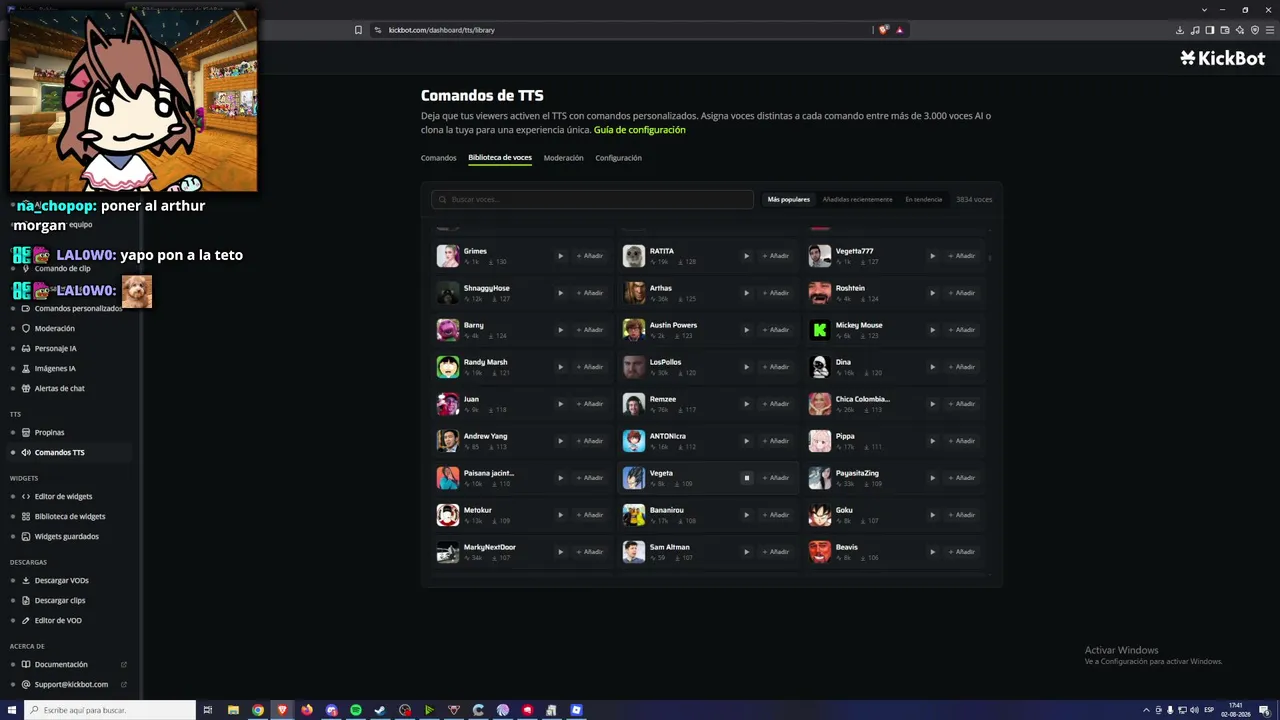This screenshot has height=720, width=1280.
Task: Select the Biblioteca de voces tab
Action: [500, 158]
